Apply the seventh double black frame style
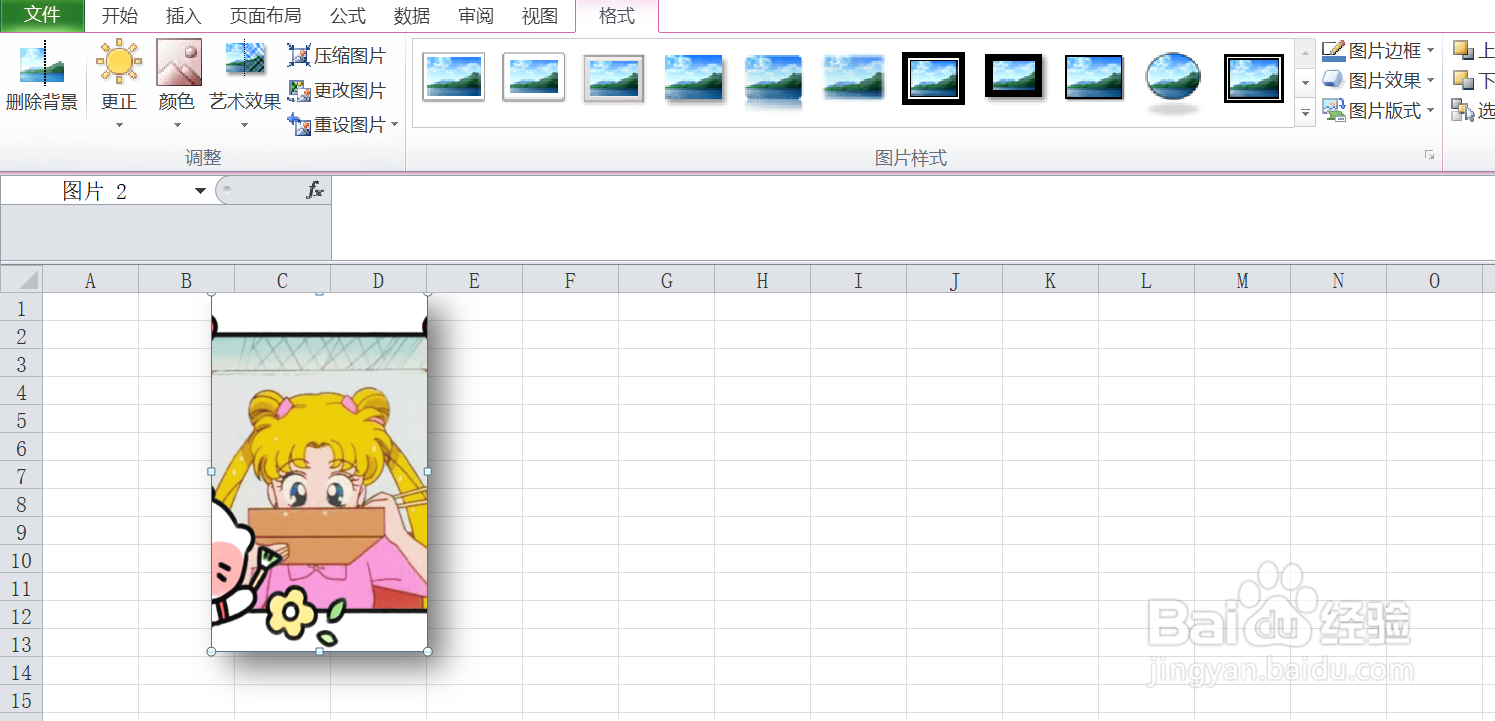The width and height of the screenshot is (1495, 721). point(934,78)
